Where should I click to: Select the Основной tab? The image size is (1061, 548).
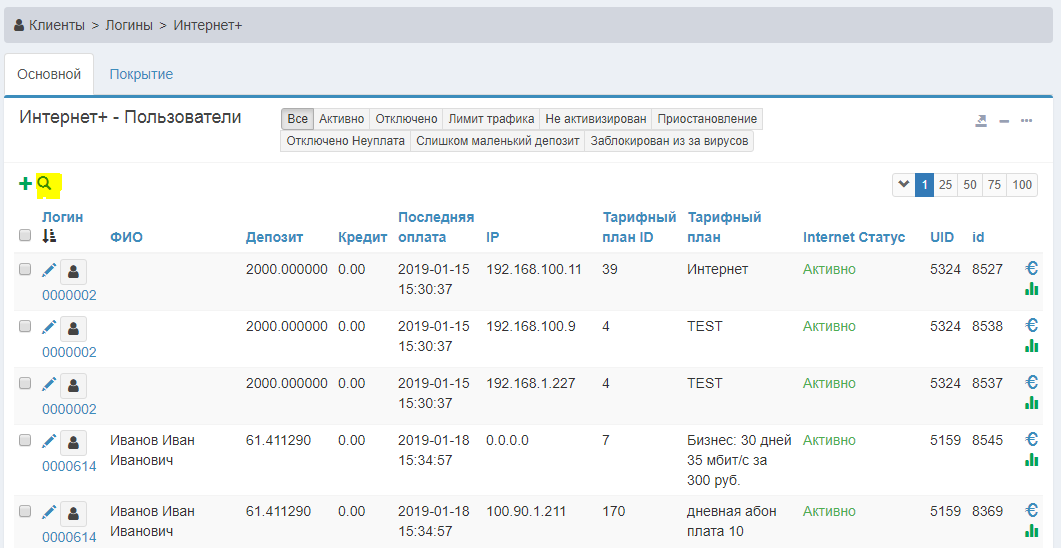click(49, 74)
